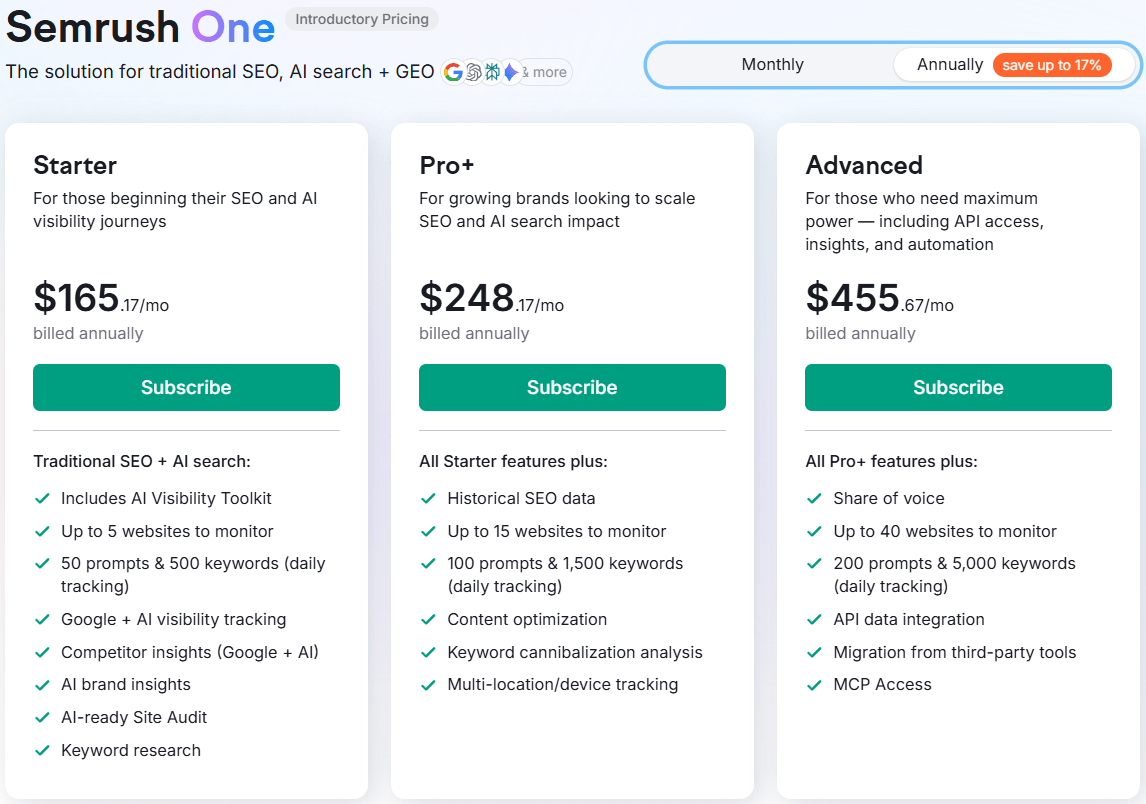Expand the '& more' search engines list
This screenshot has width=1146, height=804.
[544, 72]
